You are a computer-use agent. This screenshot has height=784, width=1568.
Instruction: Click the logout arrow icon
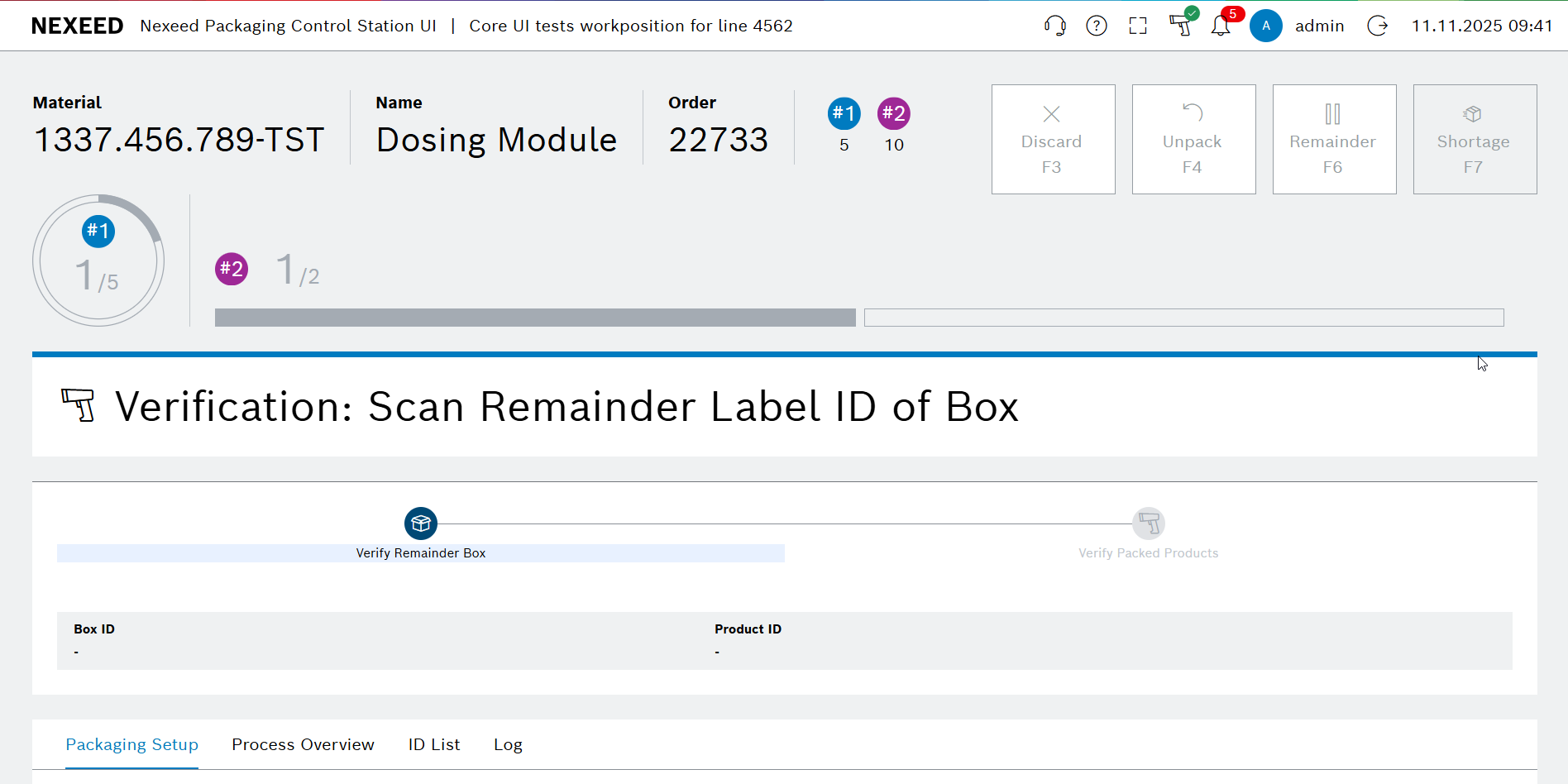coord(1378,26)
